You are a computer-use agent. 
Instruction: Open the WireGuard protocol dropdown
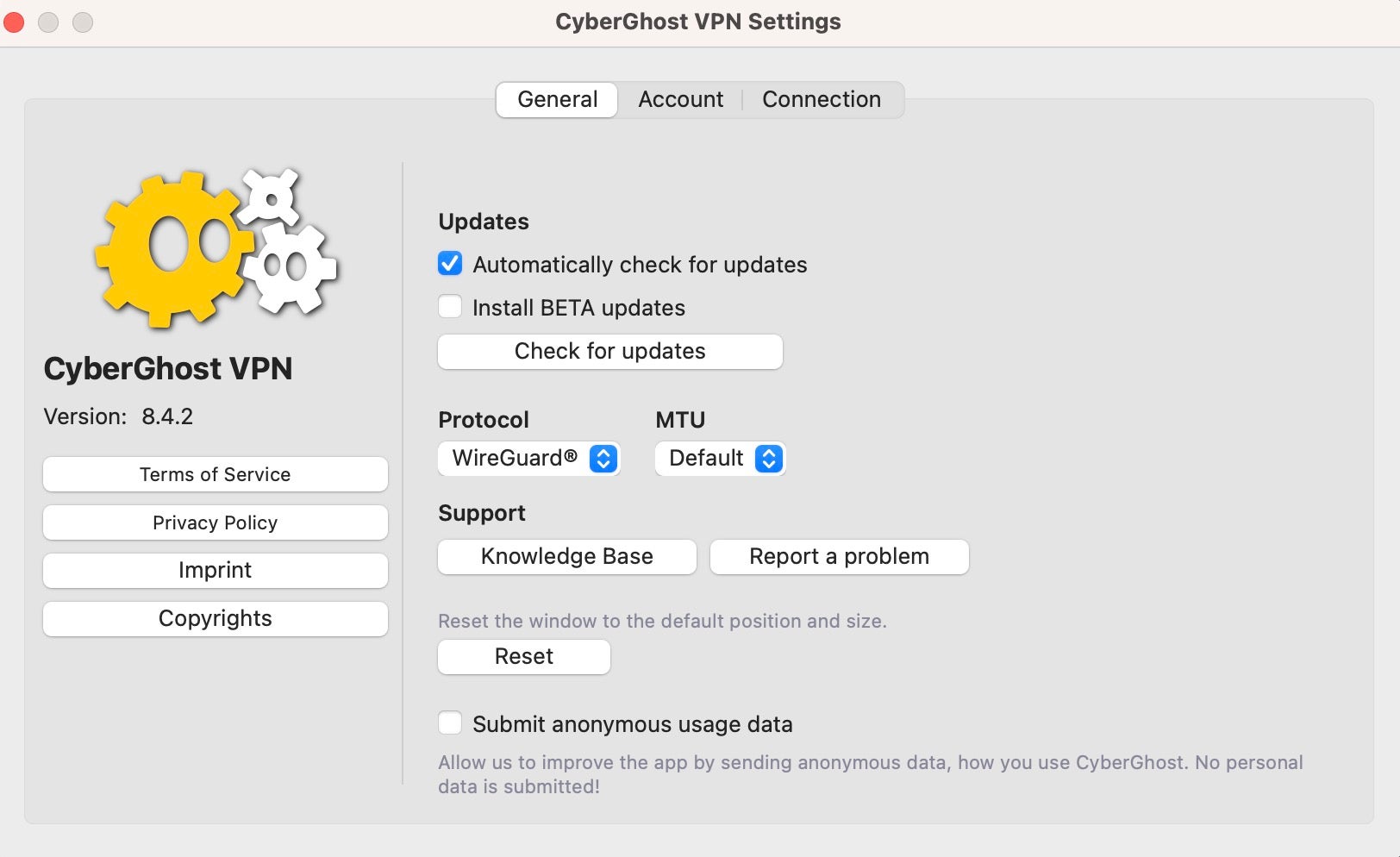point(529,458)
